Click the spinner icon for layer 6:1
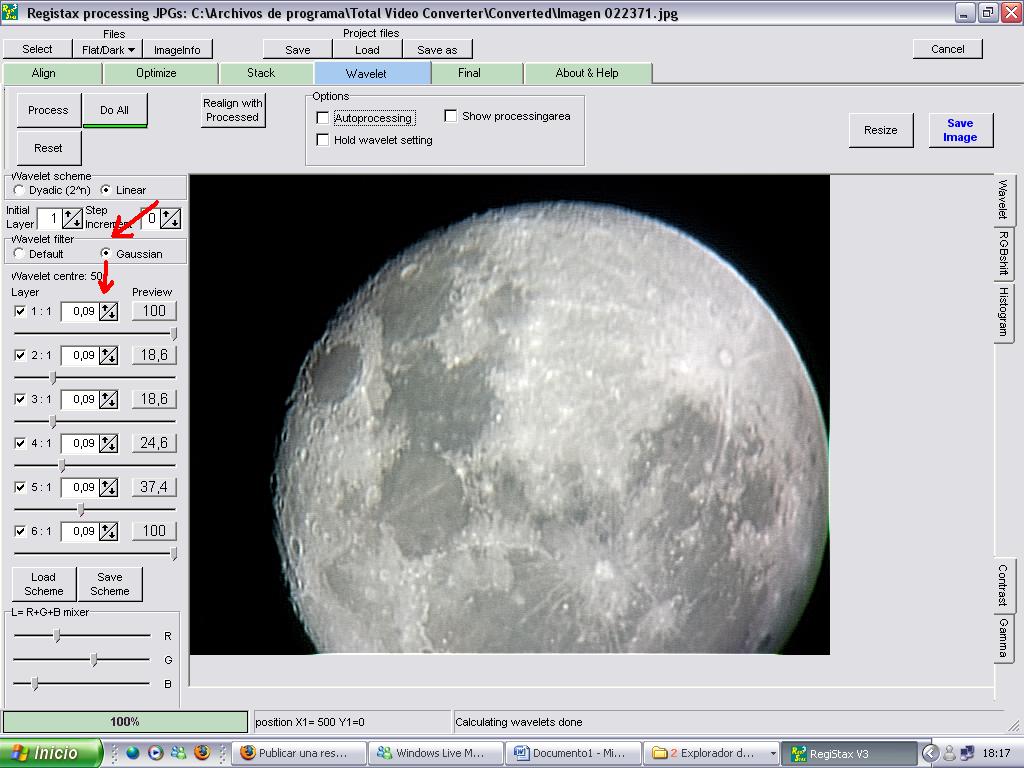Image resolution: width=1024 pixels, height=768 pixels. click(109, 531)
